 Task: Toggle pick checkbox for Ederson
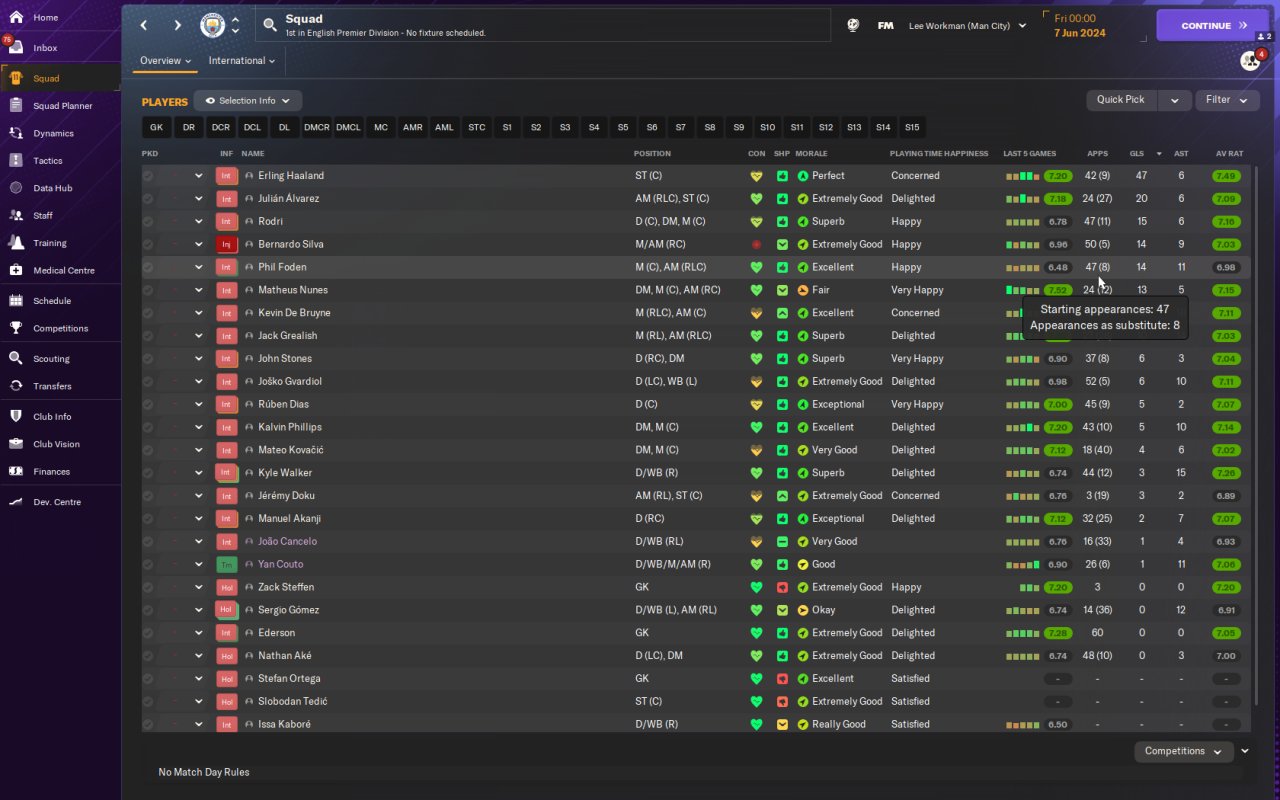coord(148,633)
